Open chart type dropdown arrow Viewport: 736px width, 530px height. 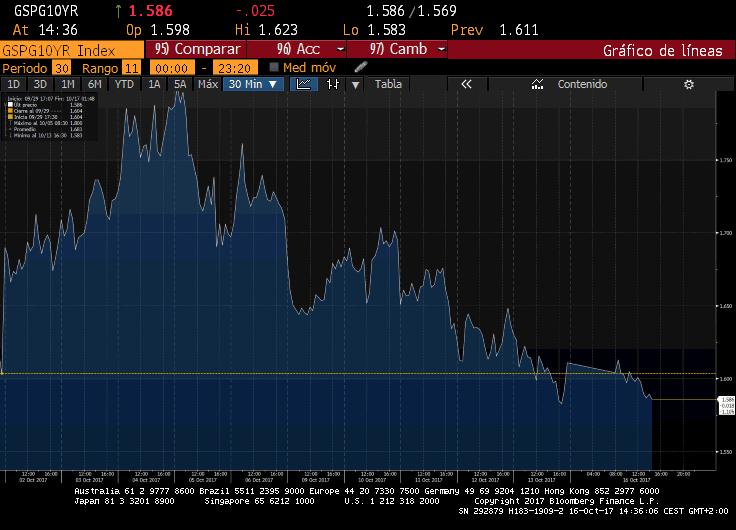point(355,84)
